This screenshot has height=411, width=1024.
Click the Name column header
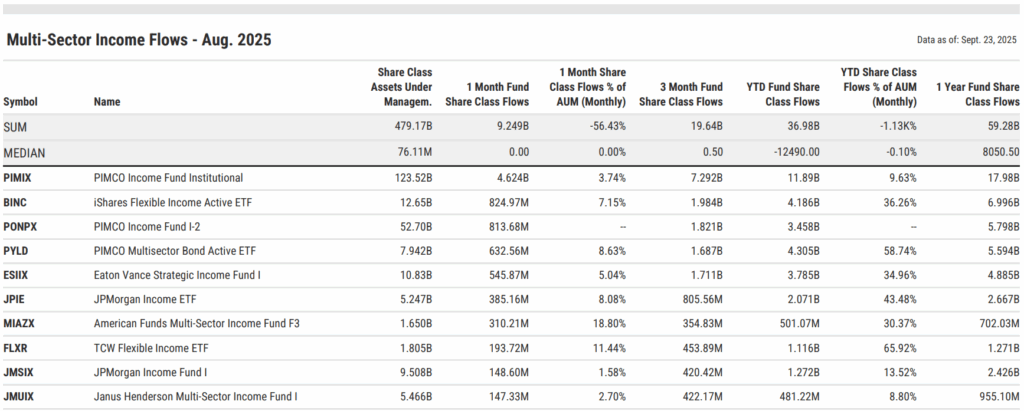107,102
